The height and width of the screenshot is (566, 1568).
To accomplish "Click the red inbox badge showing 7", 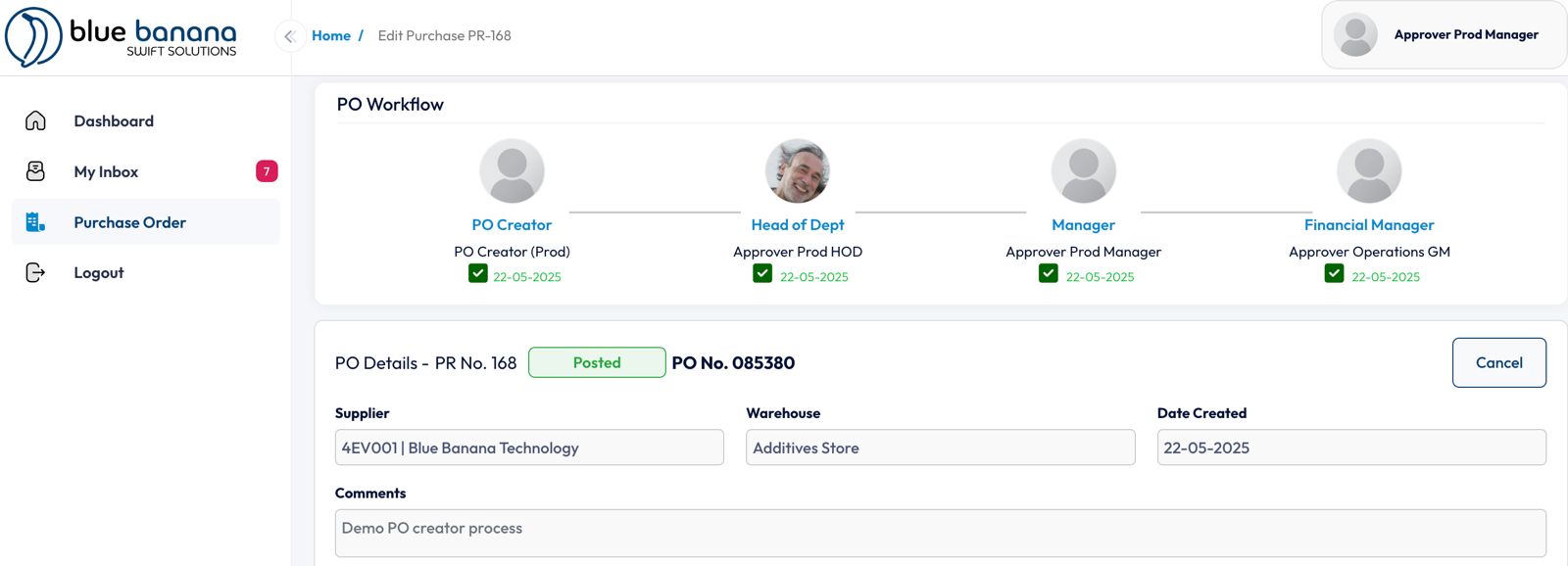I will [x=267, y=171].
